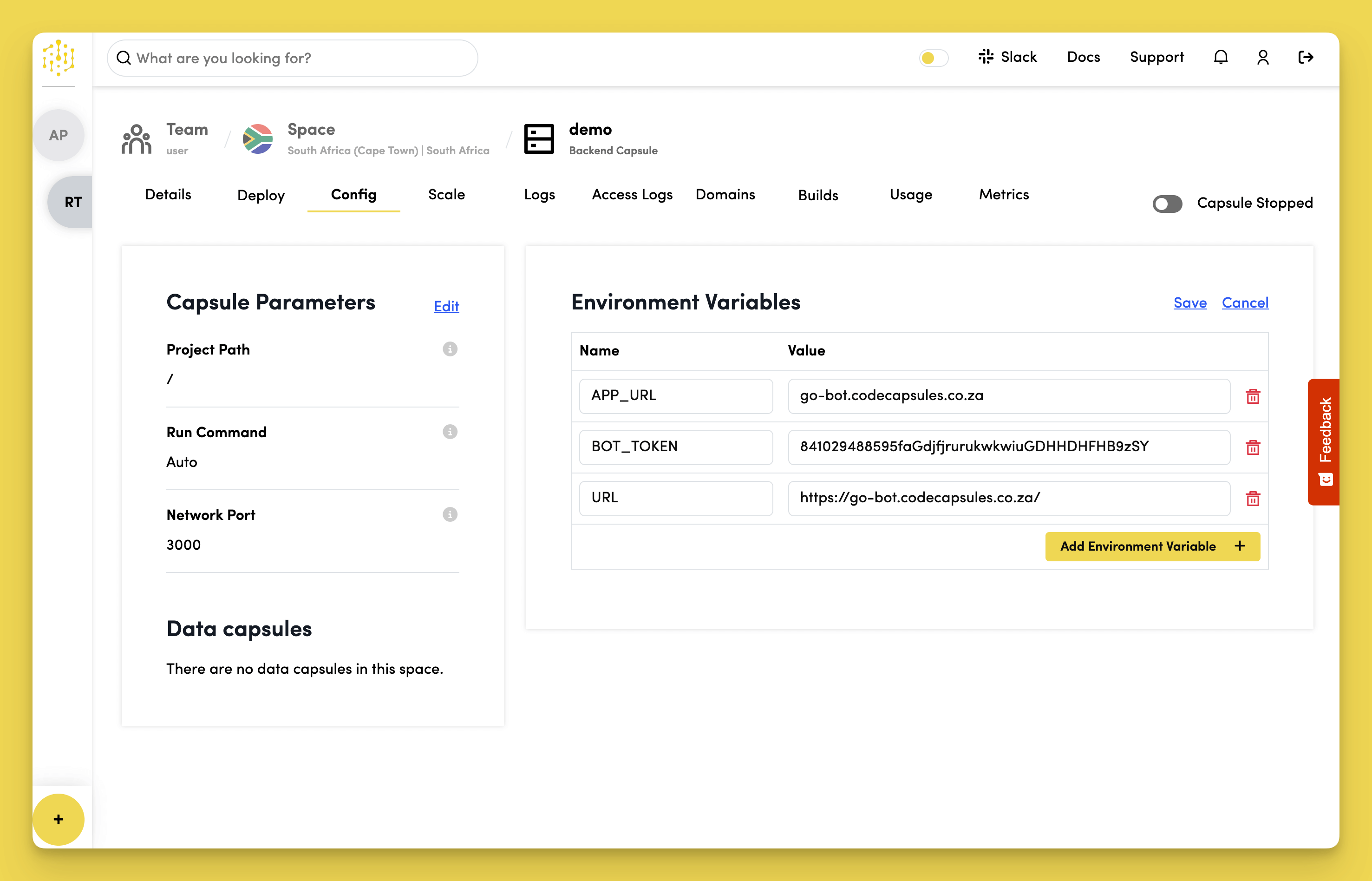This screenshot has width=1372, height=881.
Task: Save the environment variables
Action: coord(1189,302)
